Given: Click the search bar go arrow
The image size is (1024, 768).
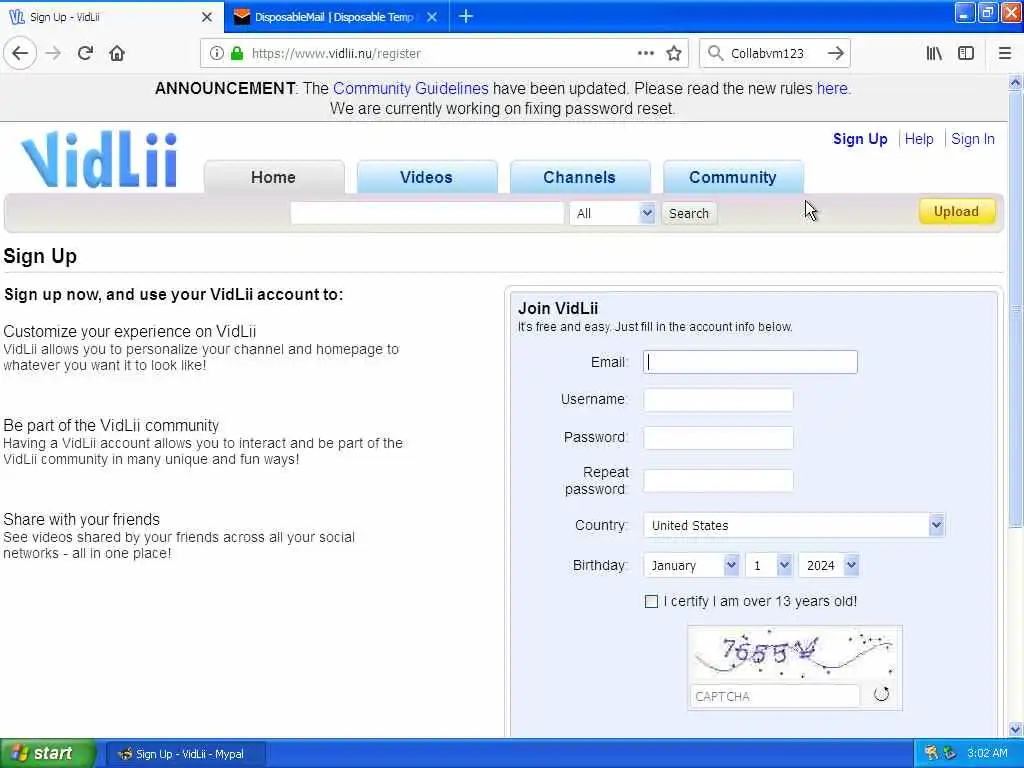Looking at the screenshot, I should pos(835,54).
